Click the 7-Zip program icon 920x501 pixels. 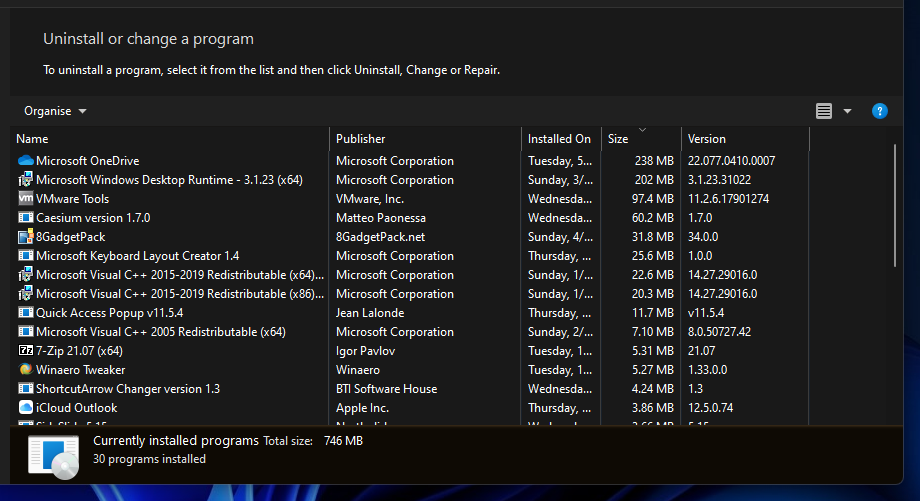coord(26,351)
